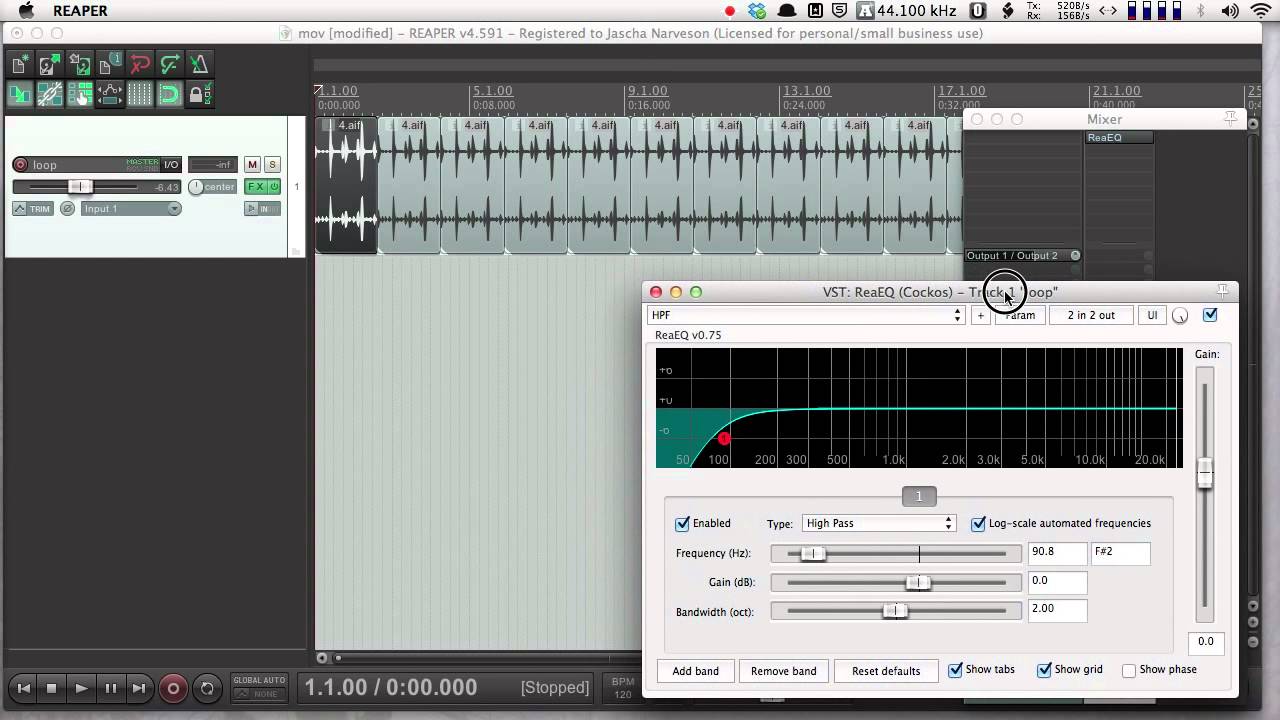Select band tab 1 in ReaEQ

point(919,496)
